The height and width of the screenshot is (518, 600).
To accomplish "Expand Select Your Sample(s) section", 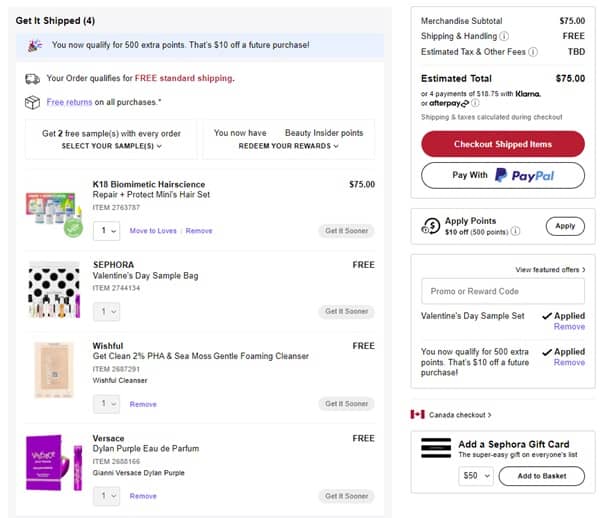I will (x=110, y=146).
